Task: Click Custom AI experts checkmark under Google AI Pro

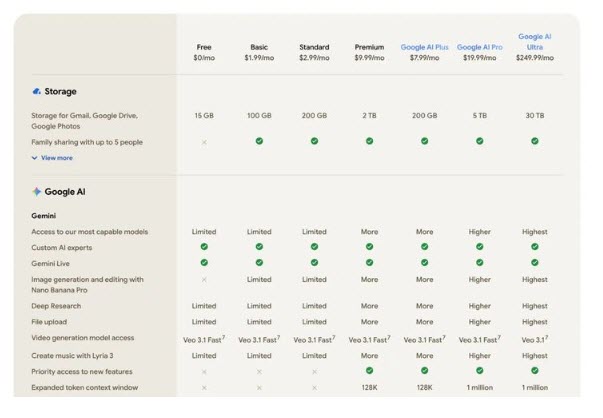Action: pyautogui.click(x=480, y=246)
